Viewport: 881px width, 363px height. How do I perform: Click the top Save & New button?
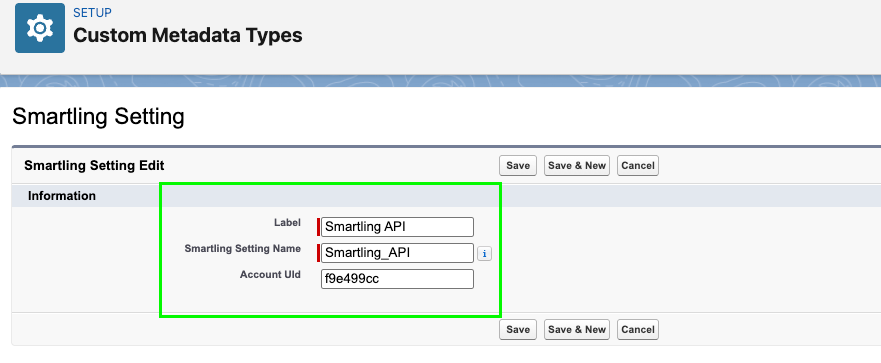pyautogui.click(x=577, y=166)
